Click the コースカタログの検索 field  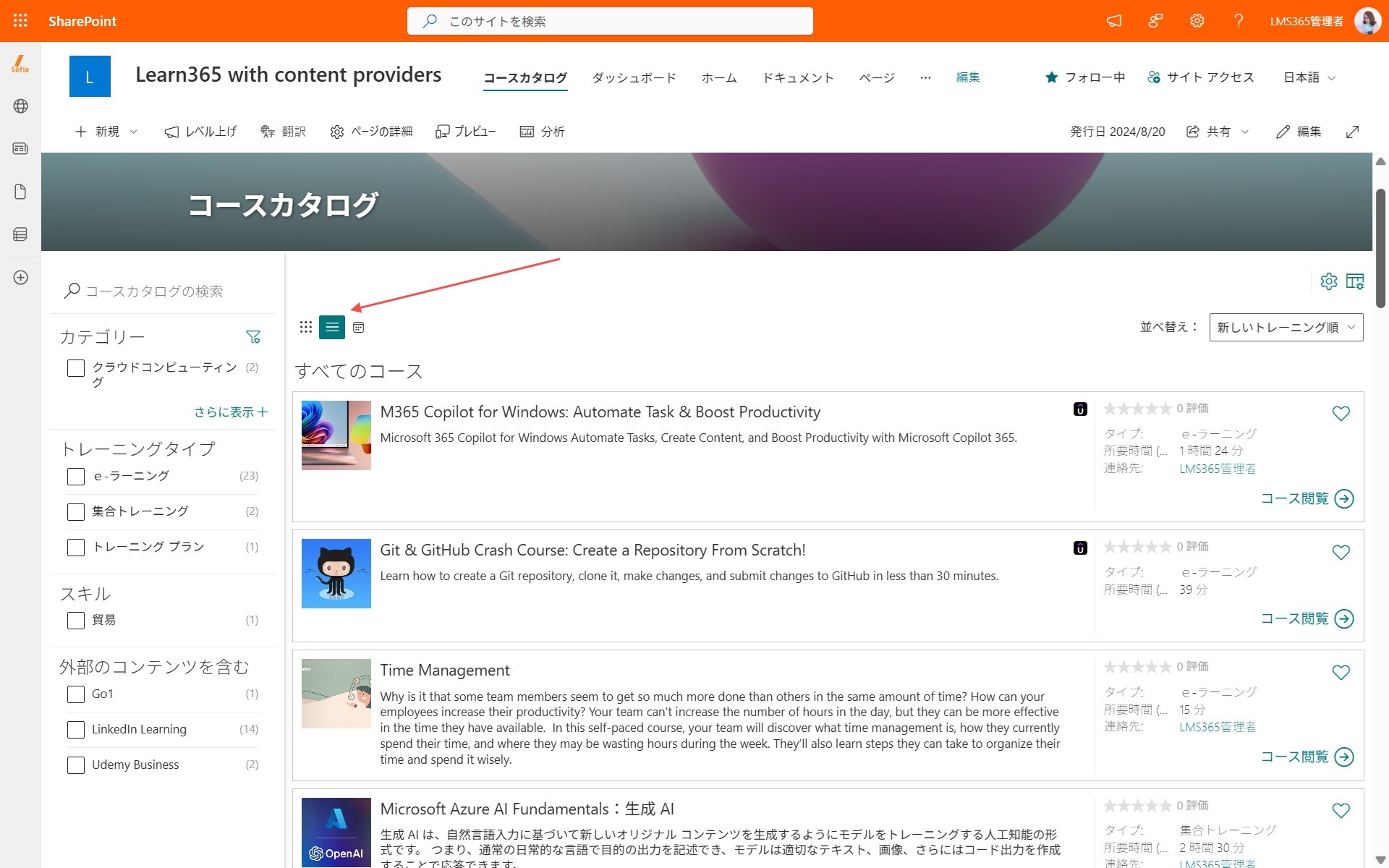coord(163,291)
